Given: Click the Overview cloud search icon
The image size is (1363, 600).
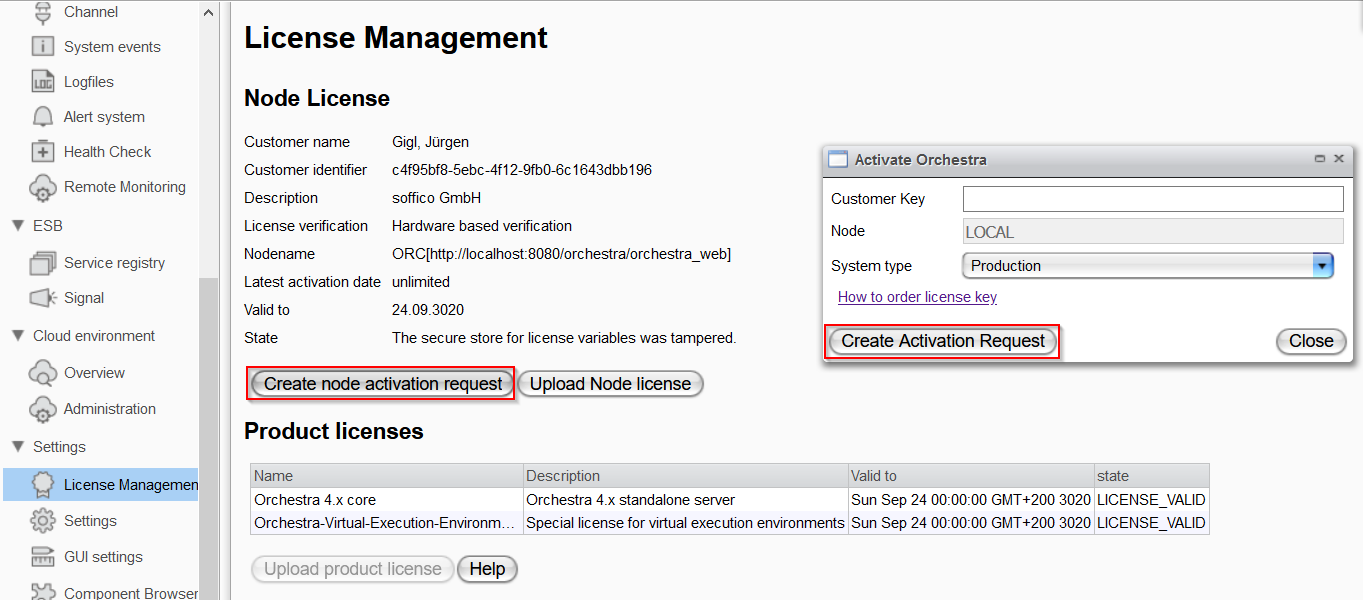Looking at the screenshot, I should click(x=42, y=373).
